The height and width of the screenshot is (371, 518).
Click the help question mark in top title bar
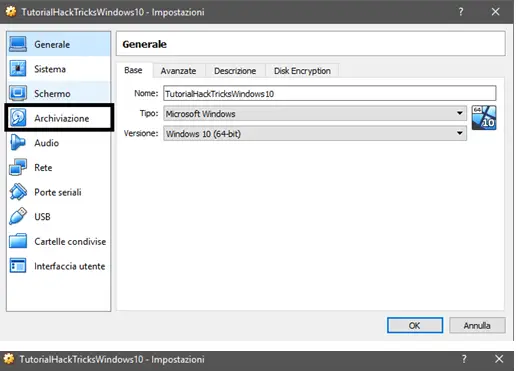[461, 12]
